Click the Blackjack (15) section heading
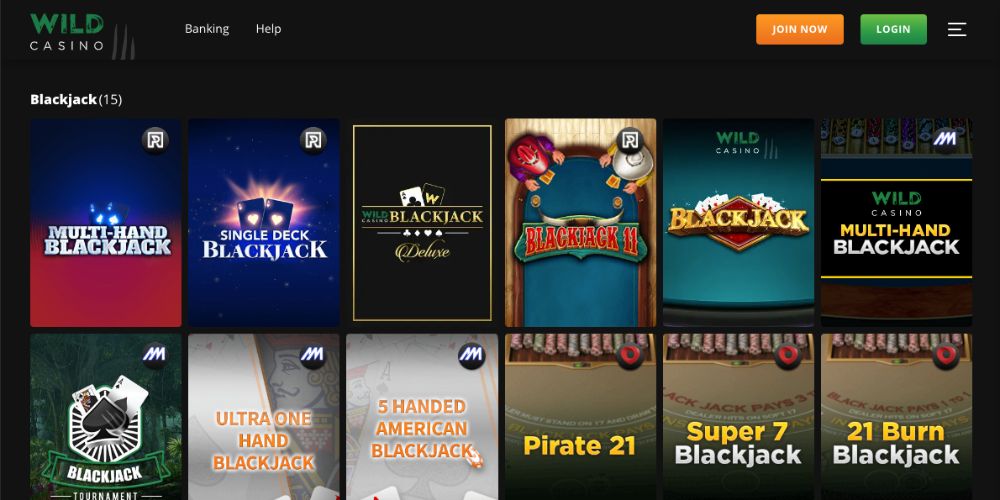Viewport: 1000px width, 500px height. [x=76, y=99]
